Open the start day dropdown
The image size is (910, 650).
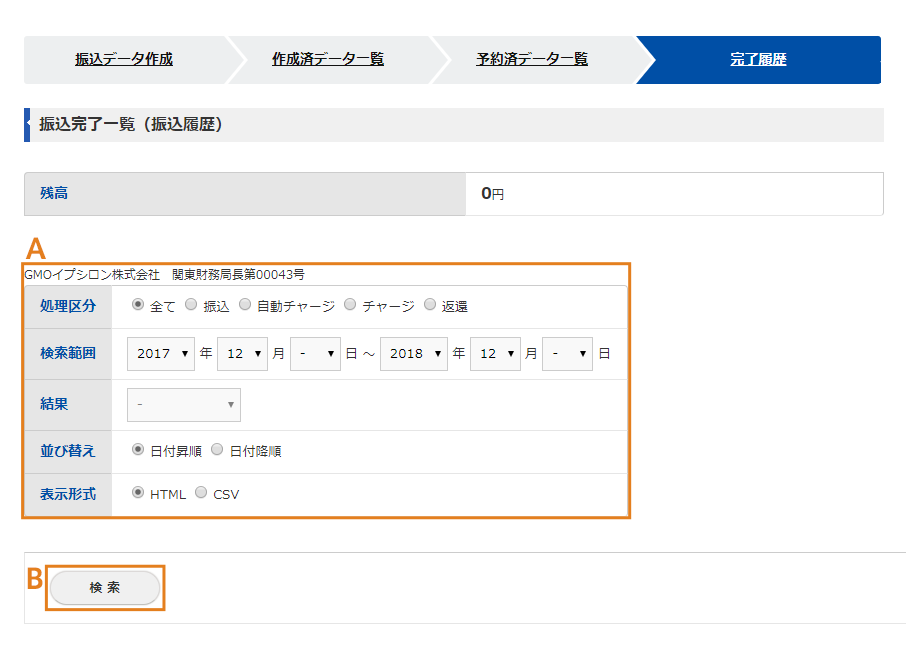click(315, 354)
